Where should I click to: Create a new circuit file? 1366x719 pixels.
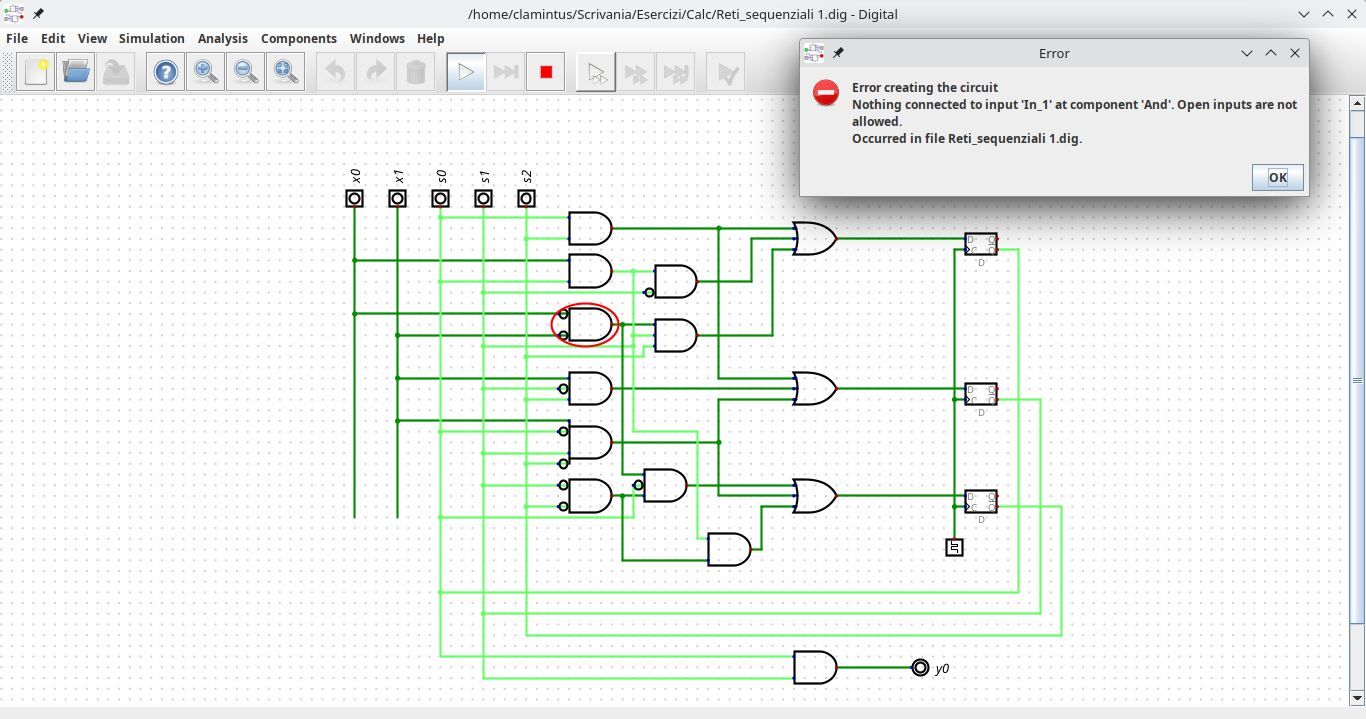click(35, 71)
